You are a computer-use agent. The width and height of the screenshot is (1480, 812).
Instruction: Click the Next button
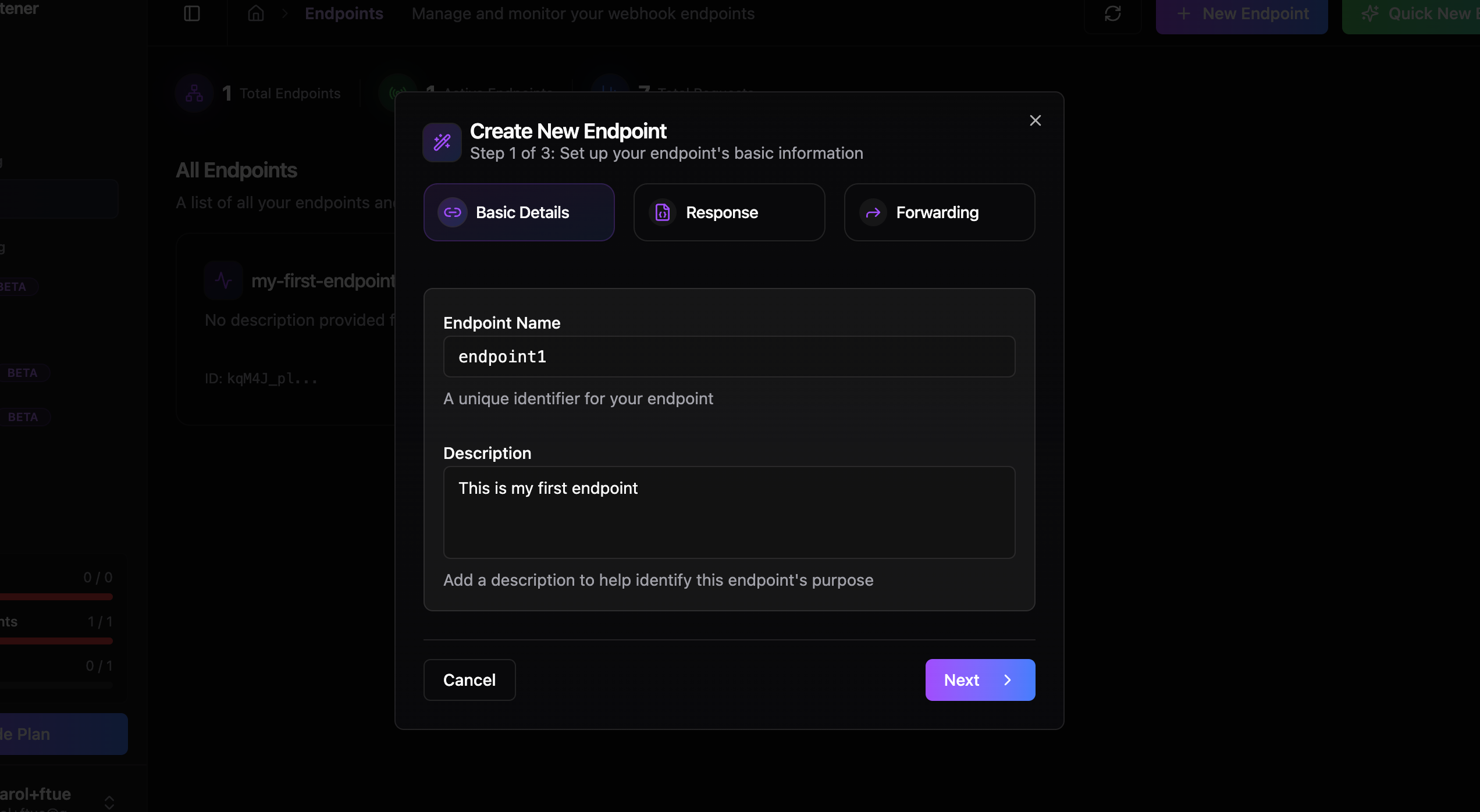(x=980, y=680)
